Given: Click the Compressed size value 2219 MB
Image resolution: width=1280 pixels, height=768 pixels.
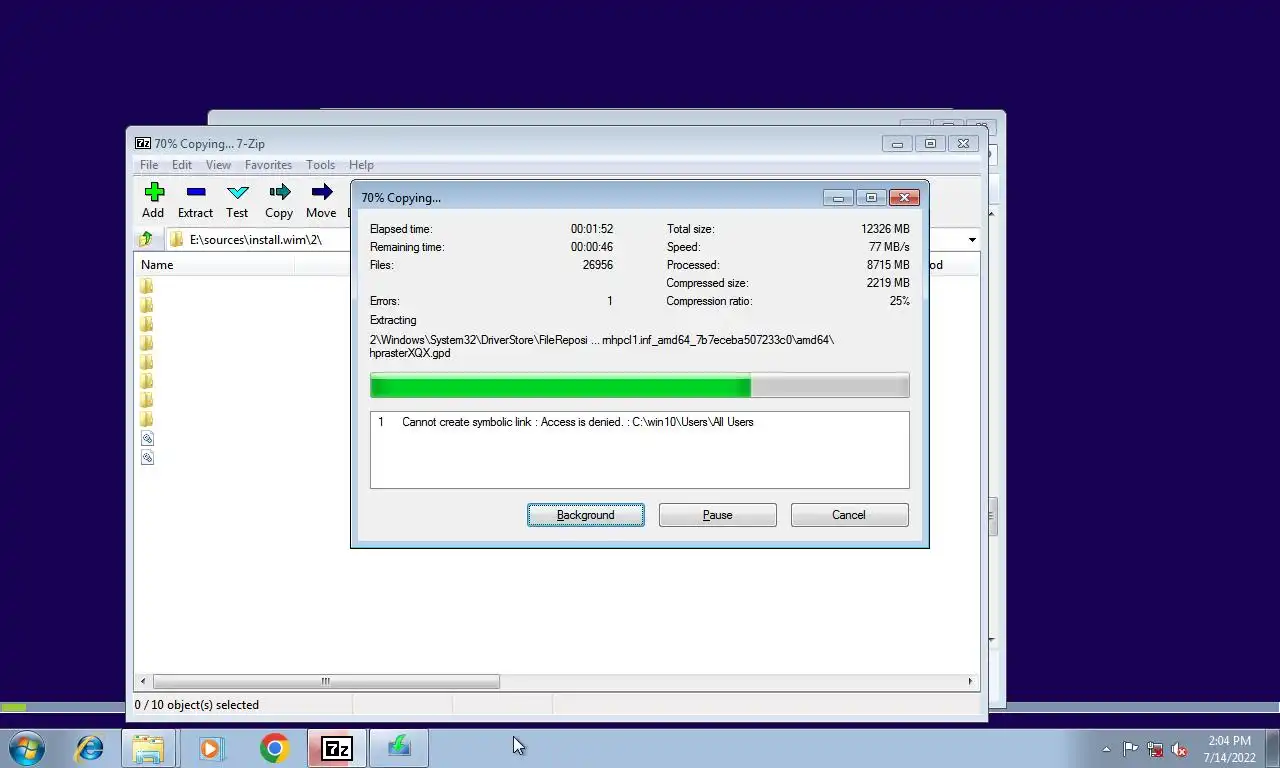Looking at the screenshot, I should (x=888, y=283).
